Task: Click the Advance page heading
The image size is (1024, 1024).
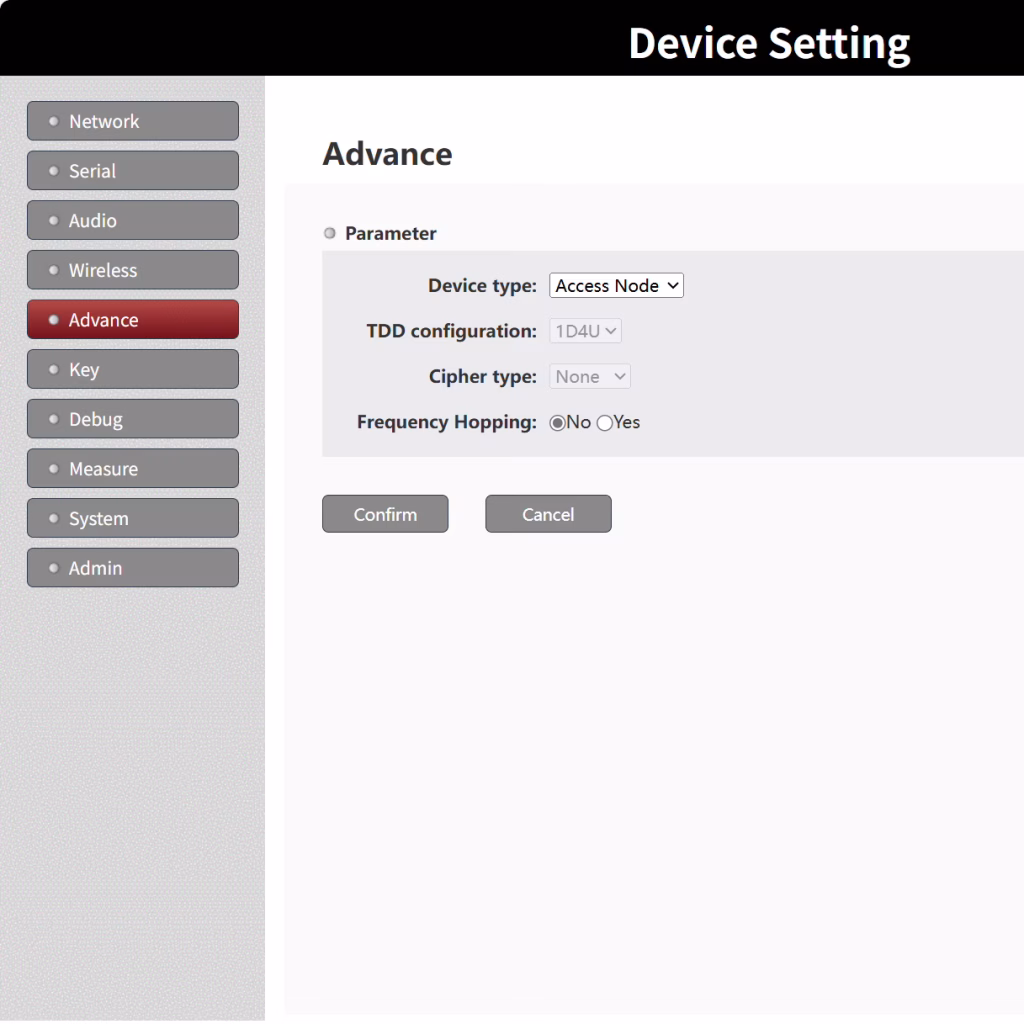Action: pos(387,153)
